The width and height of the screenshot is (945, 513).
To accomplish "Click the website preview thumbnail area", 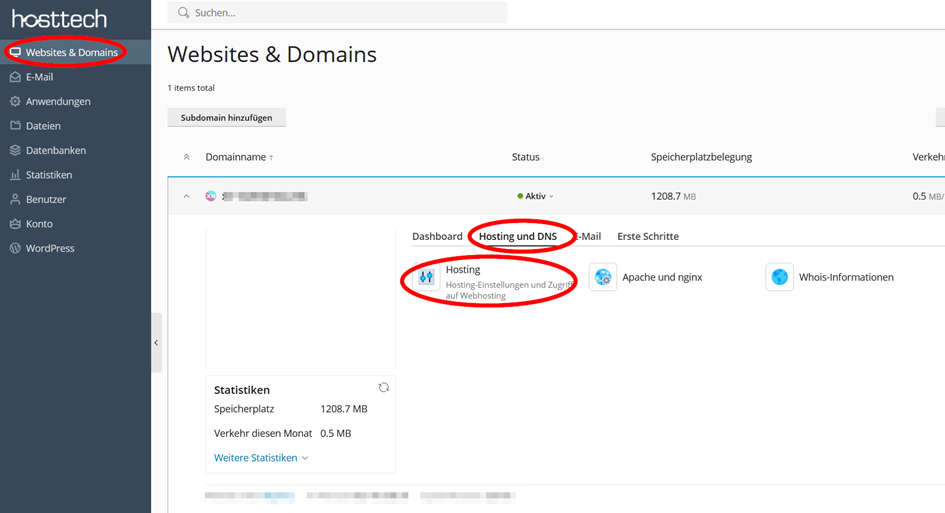I will [300, 298].
